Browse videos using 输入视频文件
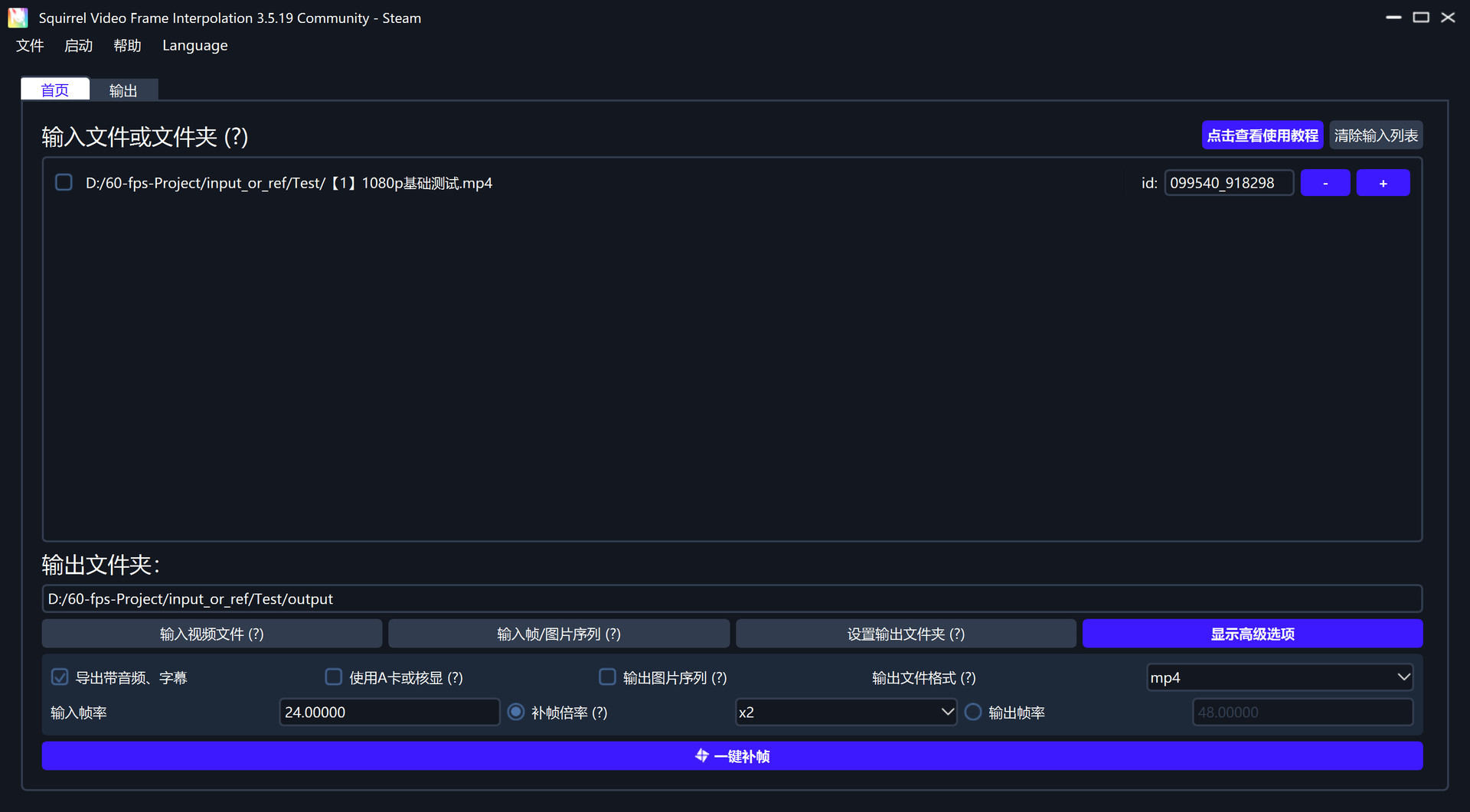 211,634
